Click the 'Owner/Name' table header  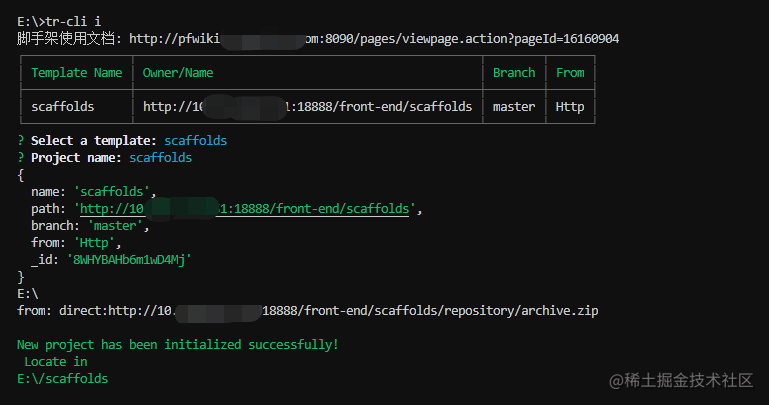point(178,73)
